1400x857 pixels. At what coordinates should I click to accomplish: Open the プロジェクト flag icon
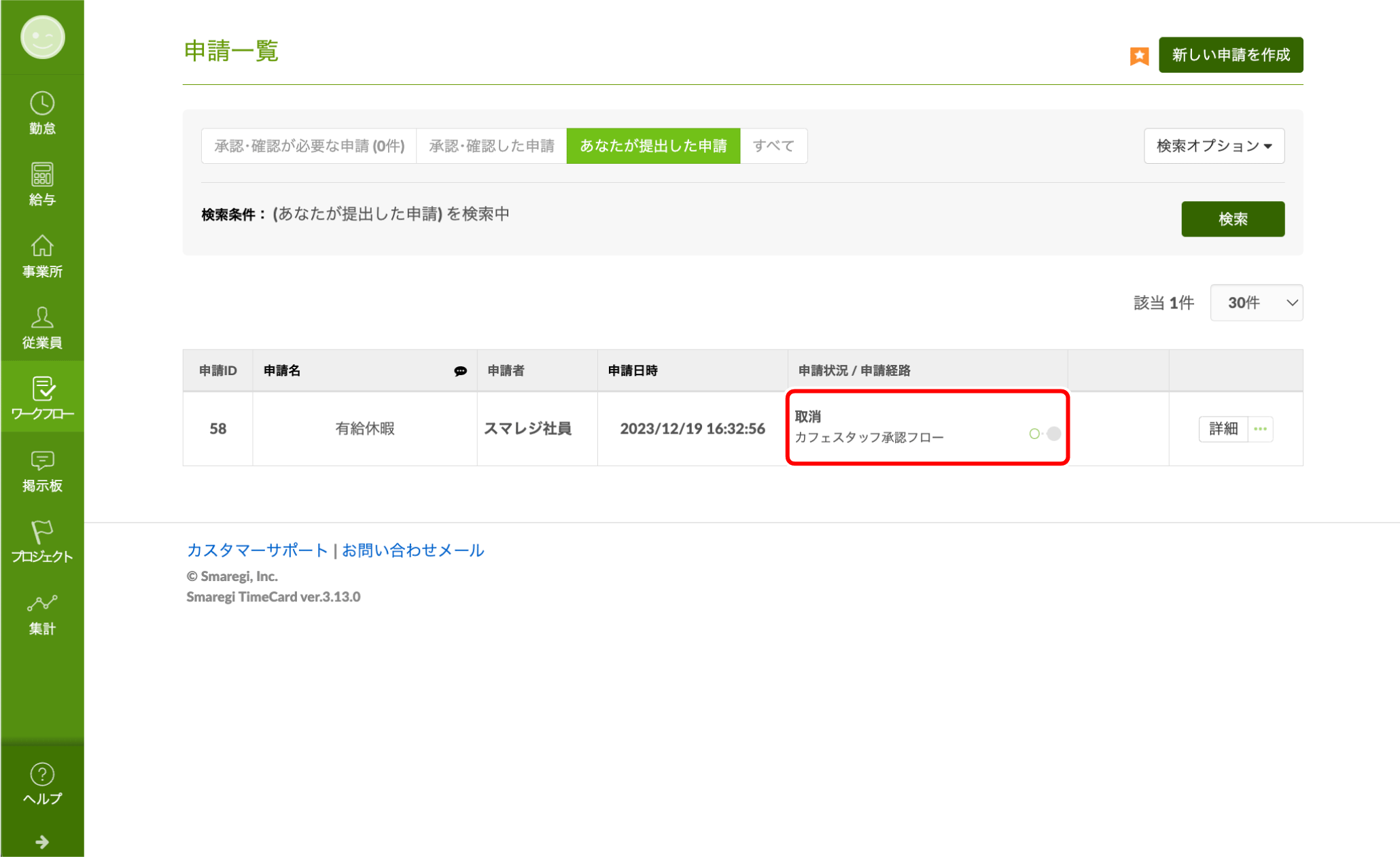tap(42, 532)
